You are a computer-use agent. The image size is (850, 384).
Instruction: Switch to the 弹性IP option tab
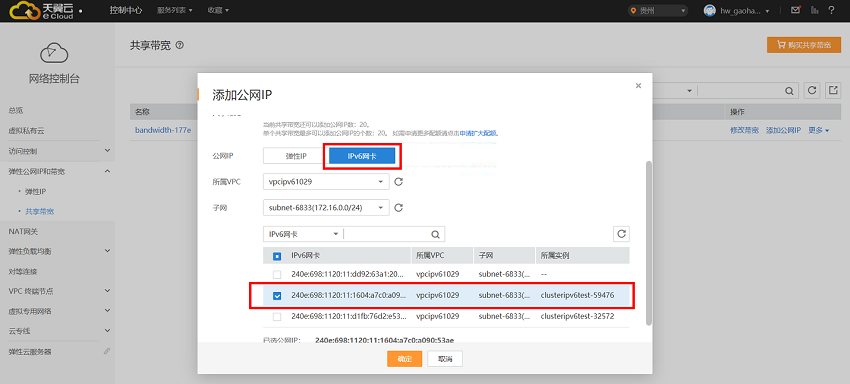[x=295, y=156]
